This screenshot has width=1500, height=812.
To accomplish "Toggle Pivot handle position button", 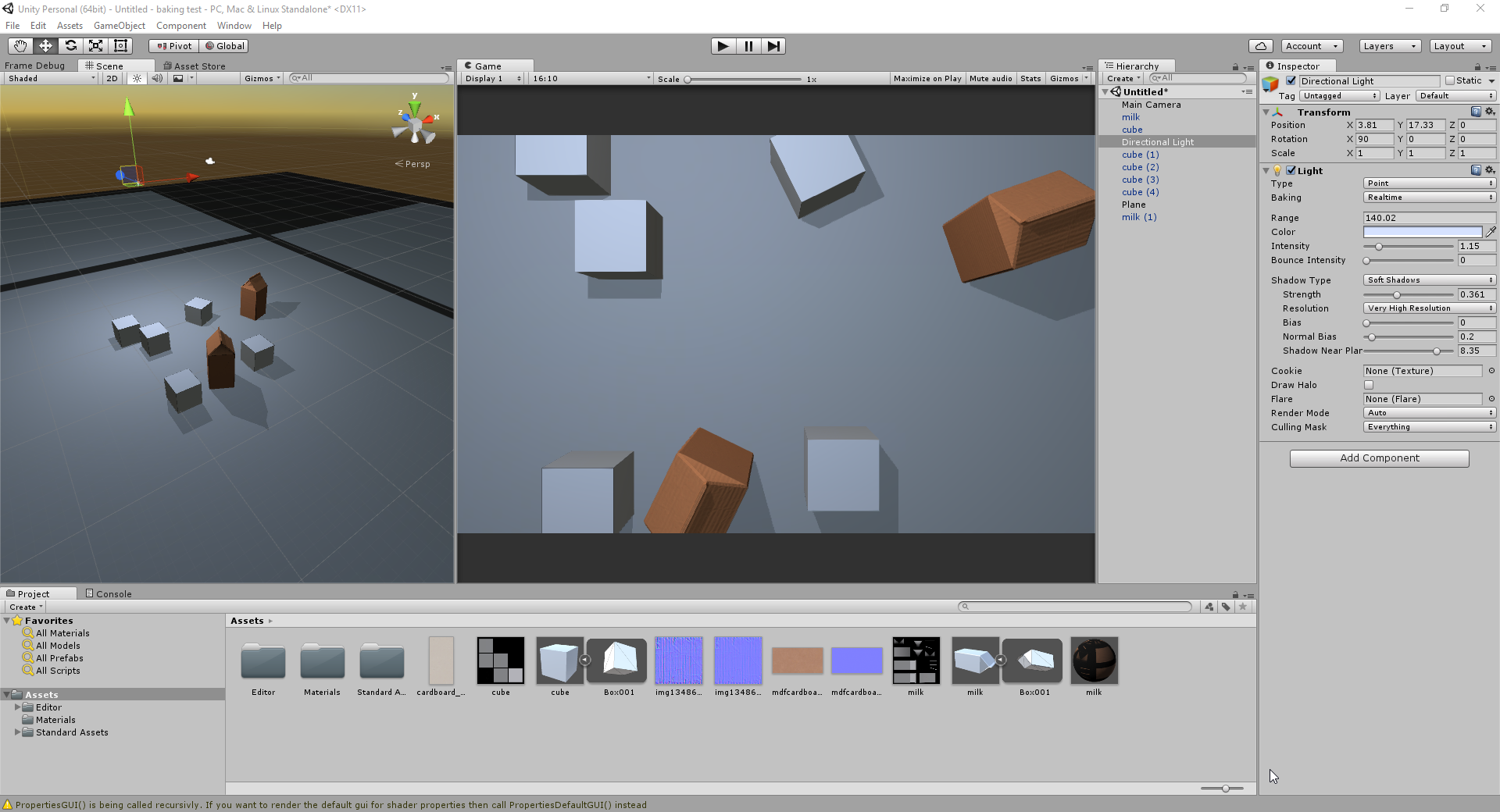I will click(173, 46).
